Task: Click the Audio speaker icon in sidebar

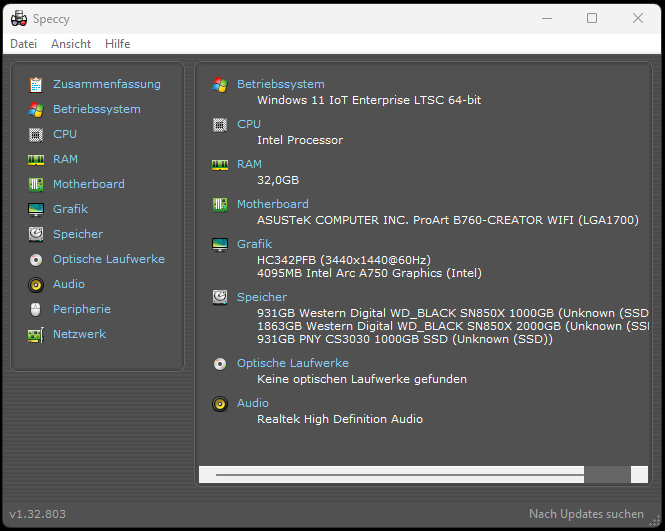Action: [x=36, y=285]
